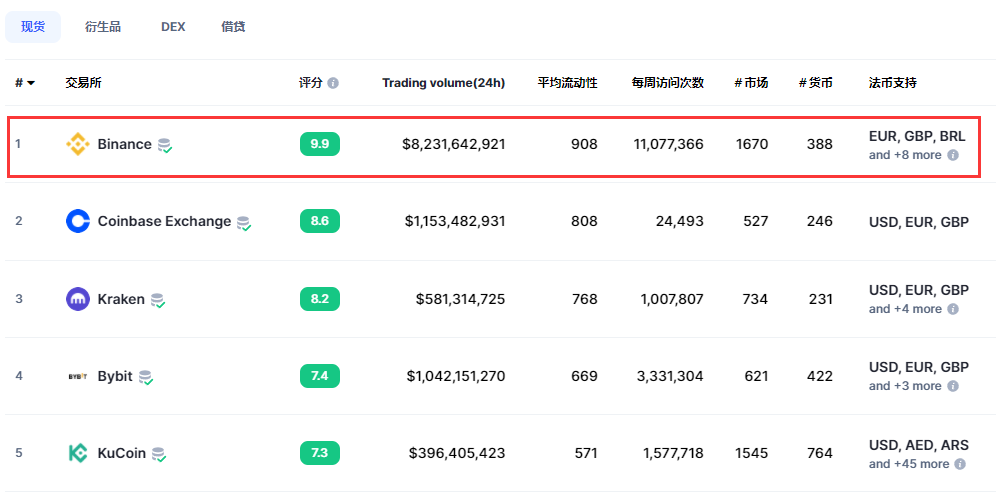Click Coinbase's fiat list USD, EUR, GBP
The height and width of the screenshot is (493, 996).
(919, 221)
